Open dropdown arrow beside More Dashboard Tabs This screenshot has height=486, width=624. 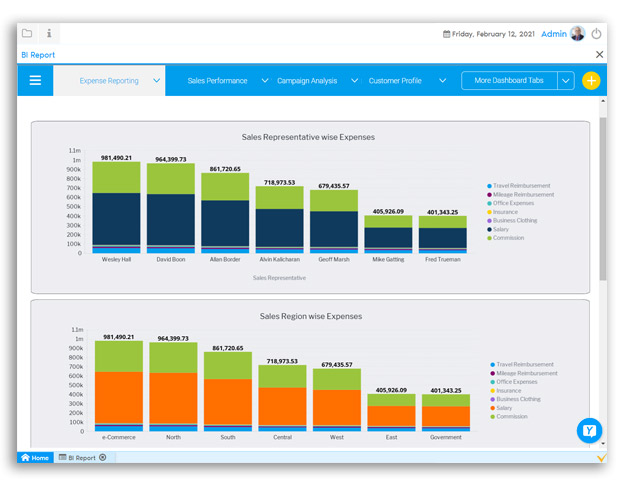565,80
